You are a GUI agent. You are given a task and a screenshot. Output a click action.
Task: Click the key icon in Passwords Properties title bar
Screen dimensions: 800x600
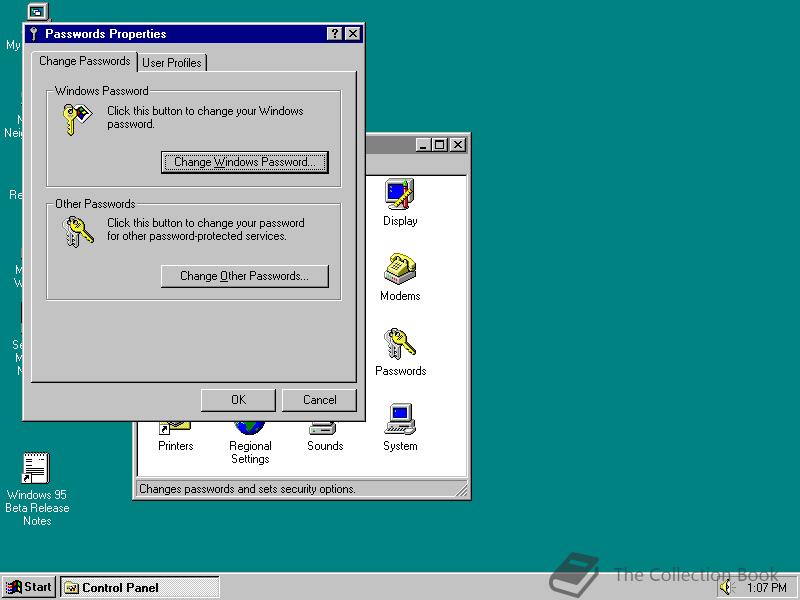(34, 34)
